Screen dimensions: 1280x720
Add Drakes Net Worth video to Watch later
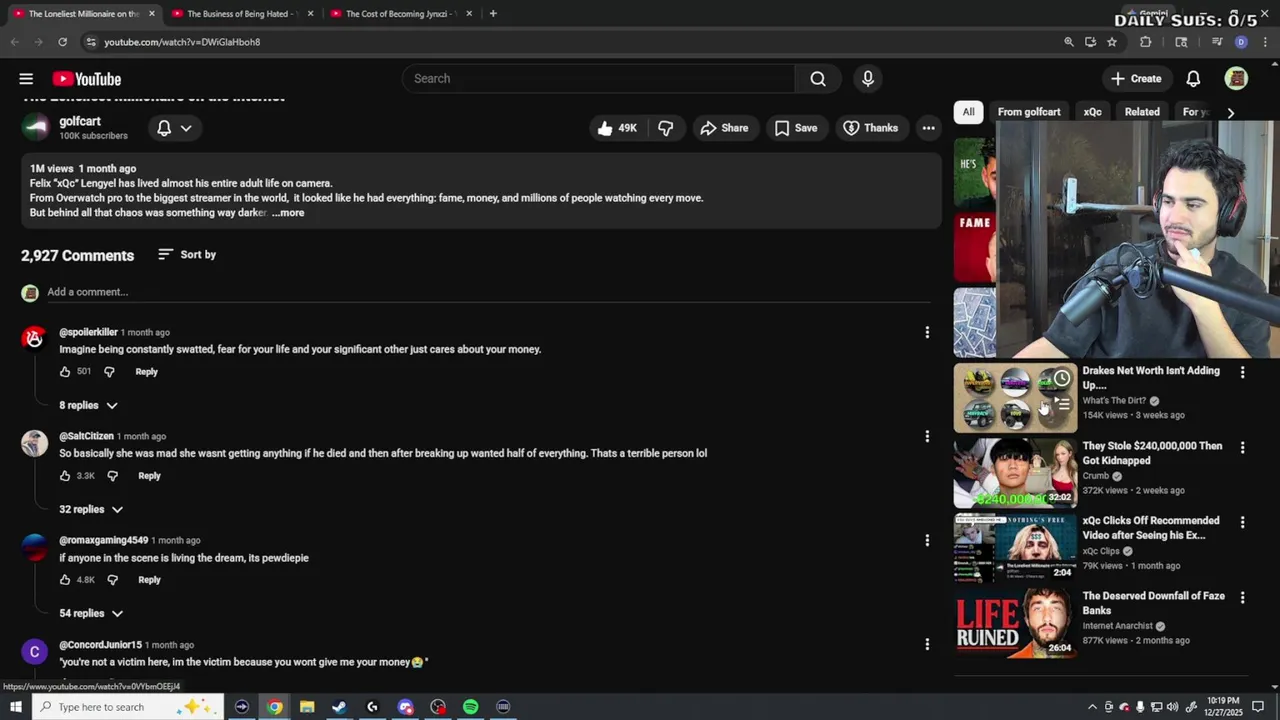tap(1061, 379)
